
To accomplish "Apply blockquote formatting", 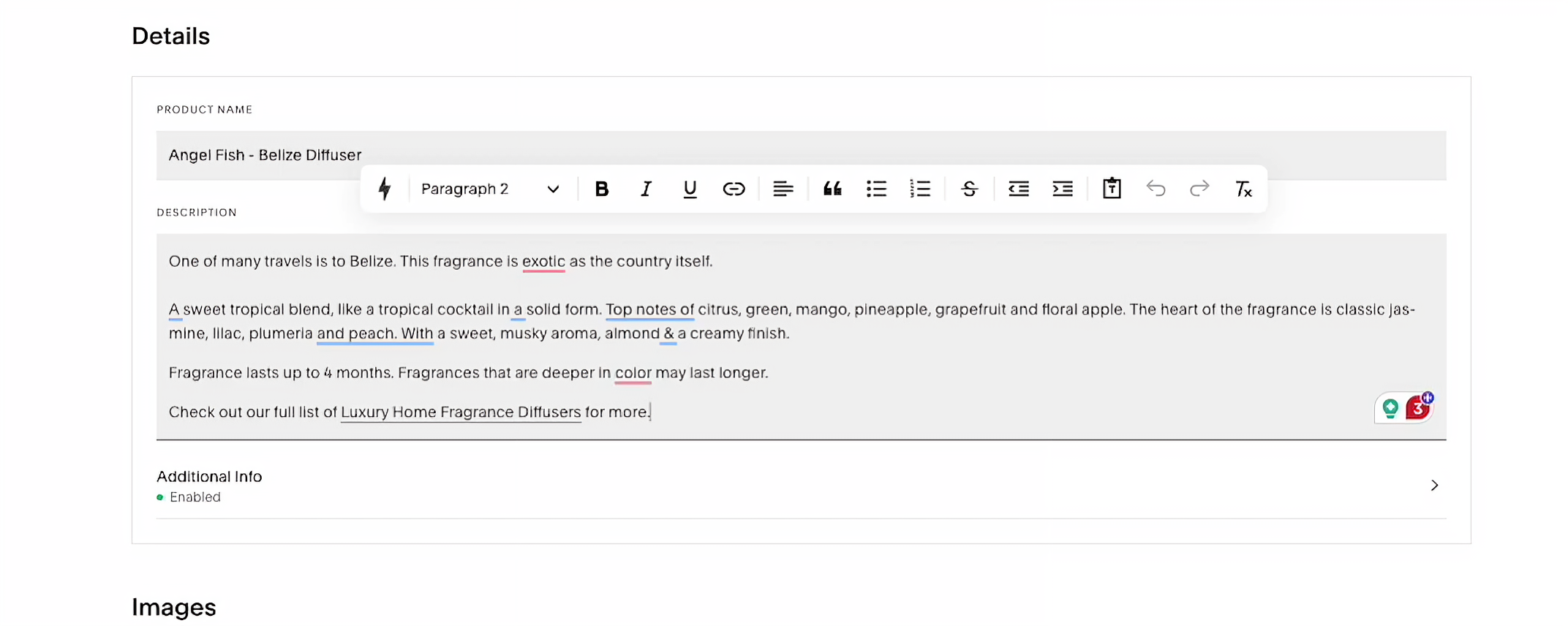I will [x=832, y=189].
